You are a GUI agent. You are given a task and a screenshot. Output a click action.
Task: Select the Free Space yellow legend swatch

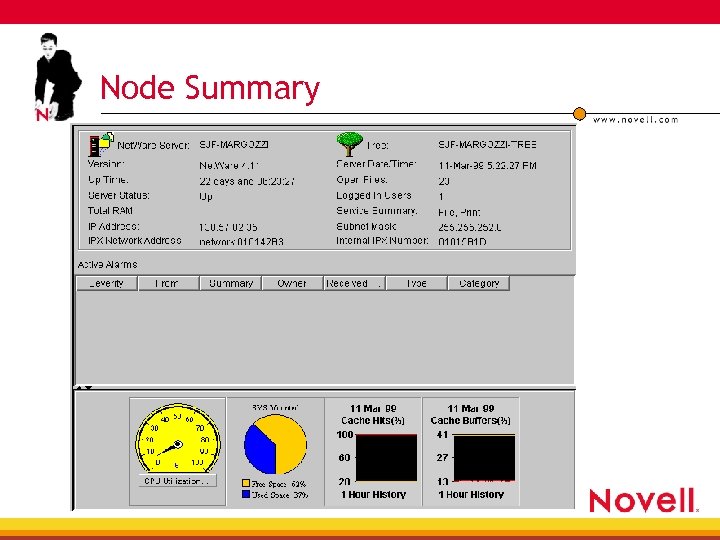246,483
